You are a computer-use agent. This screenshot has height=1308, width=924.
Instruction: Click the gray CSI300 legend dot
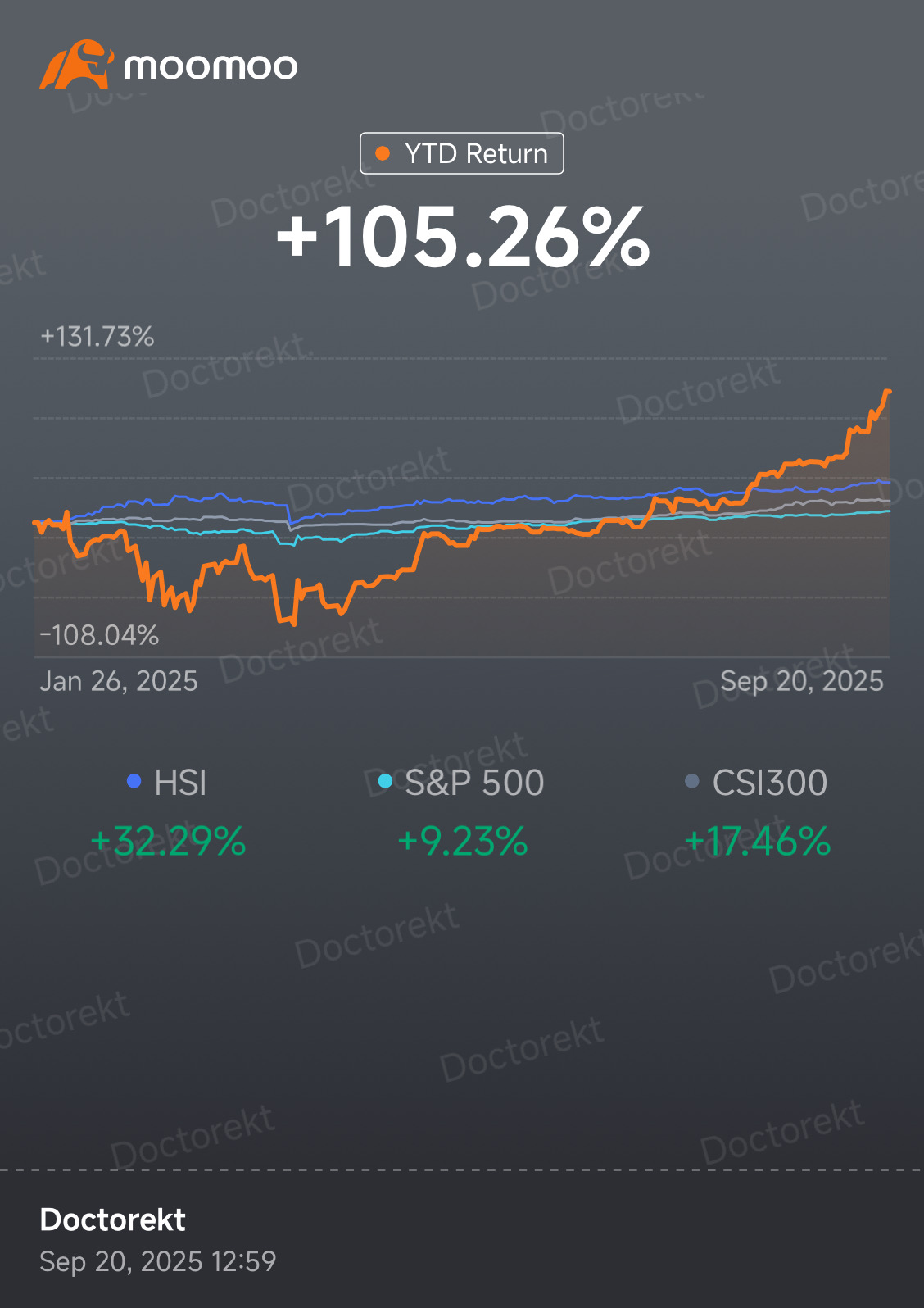pos(692,781)
